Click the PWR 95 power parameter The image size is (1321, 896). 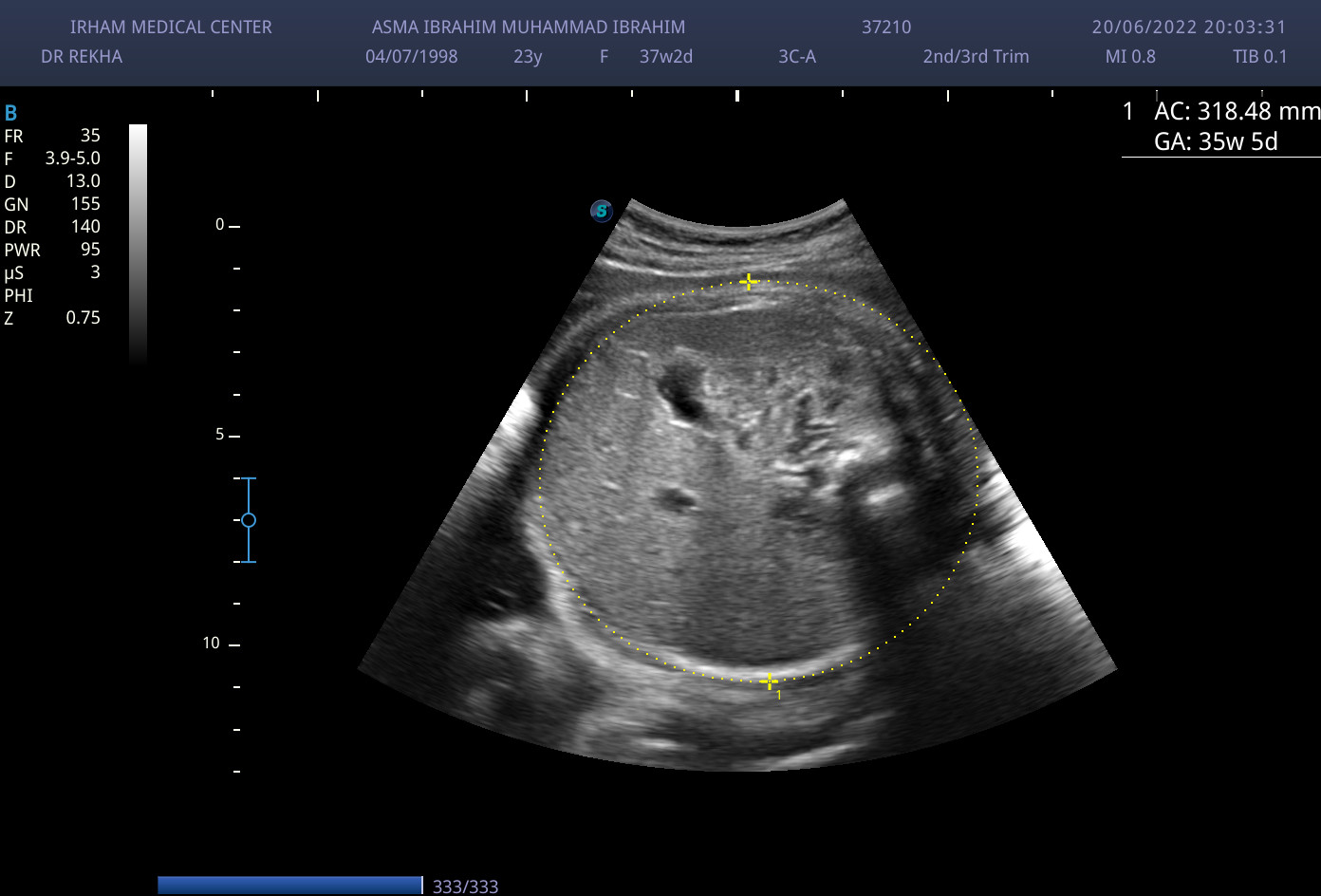point(52,250)
